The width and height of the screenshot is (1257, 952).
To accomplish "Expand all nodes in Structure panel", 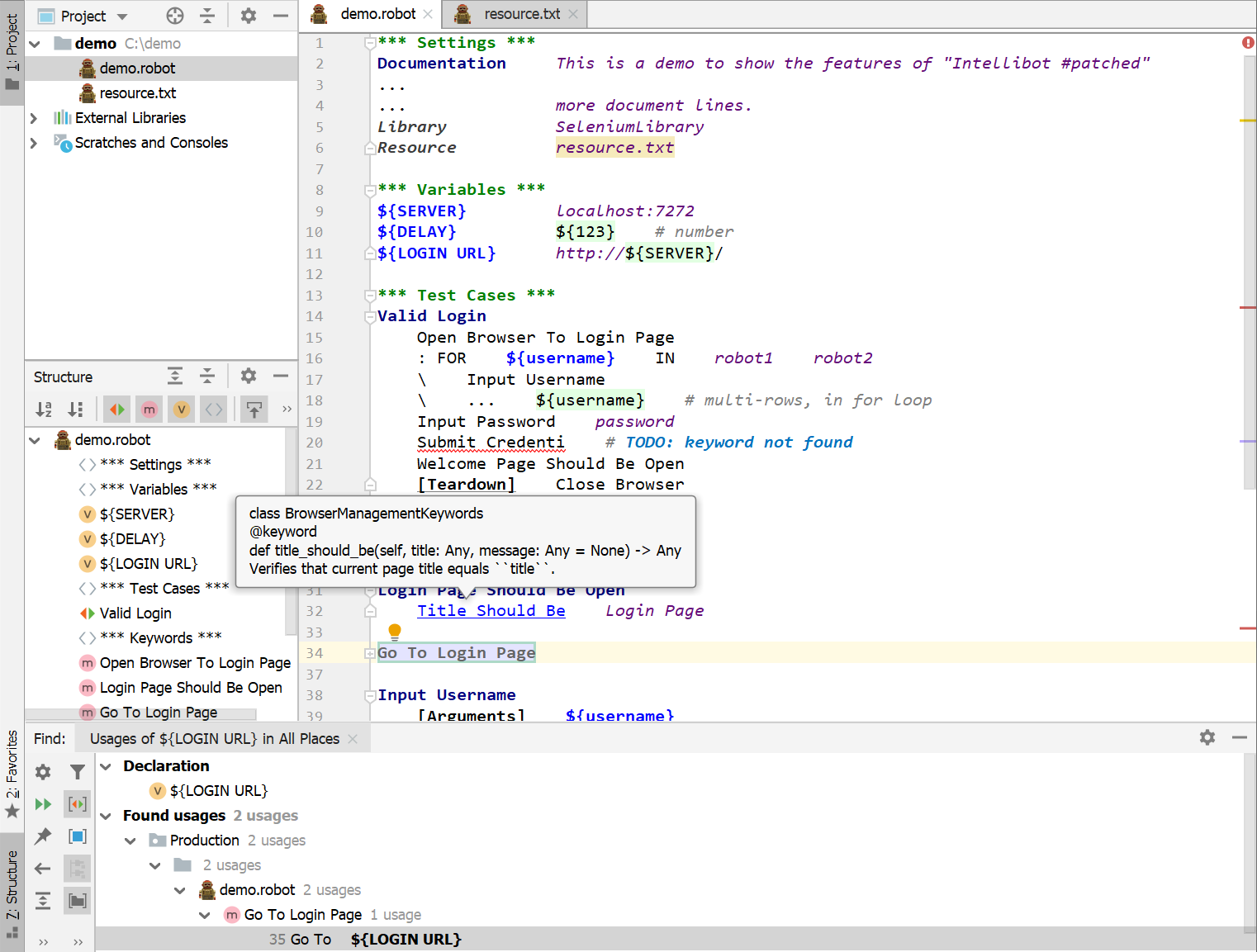I will (x=175, y=377).
